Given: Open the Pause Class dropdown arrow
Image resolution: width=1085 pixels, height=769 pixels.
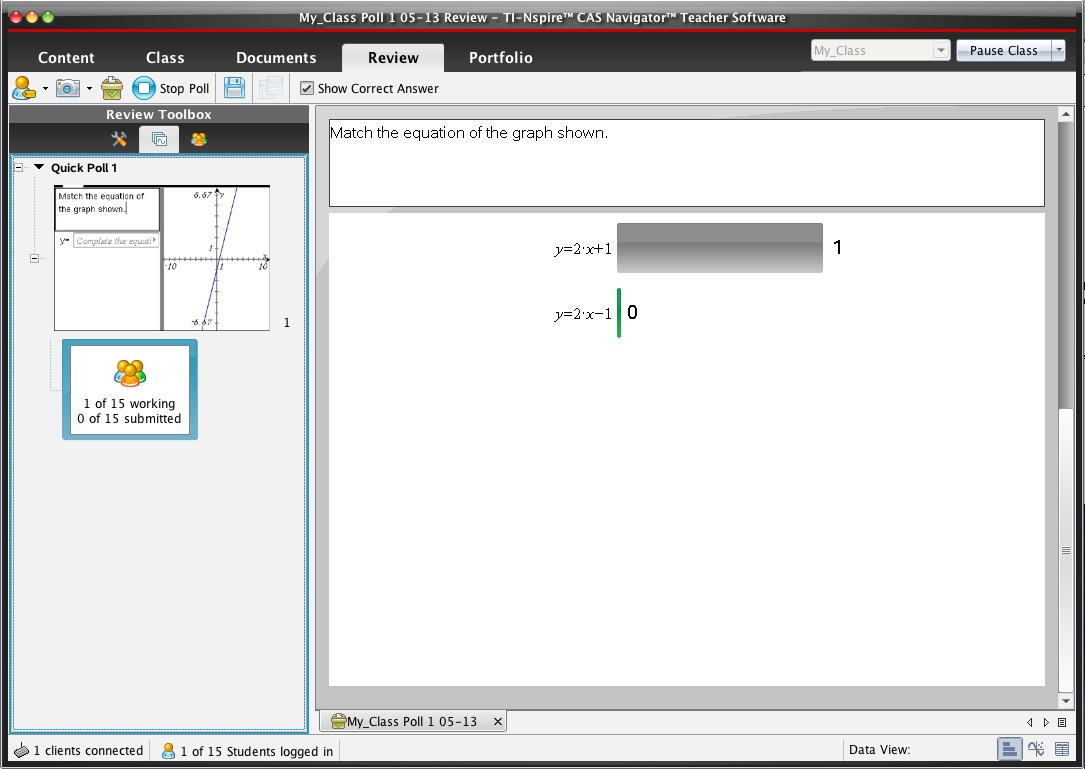Looking at the screenshot, I should point(1058,51).
